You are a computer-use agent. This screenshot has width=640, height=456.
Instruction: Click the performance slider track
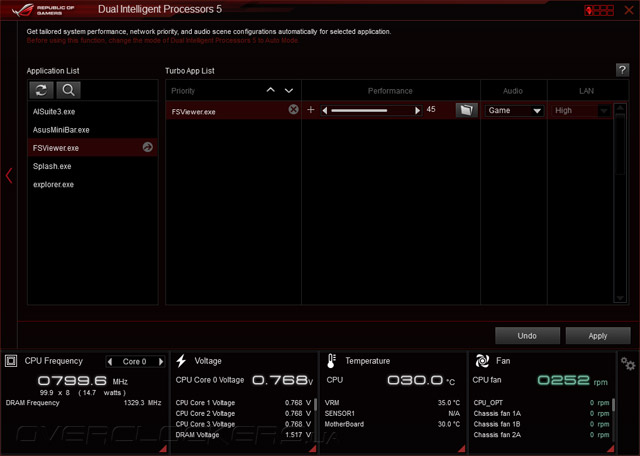(371, 111)
